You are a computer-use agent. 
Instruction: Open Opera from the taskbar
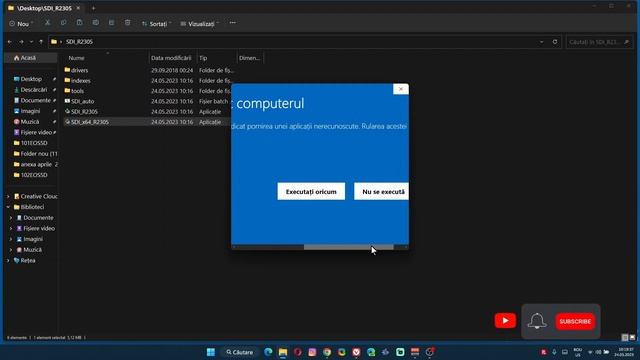click(x=298, y=352)
